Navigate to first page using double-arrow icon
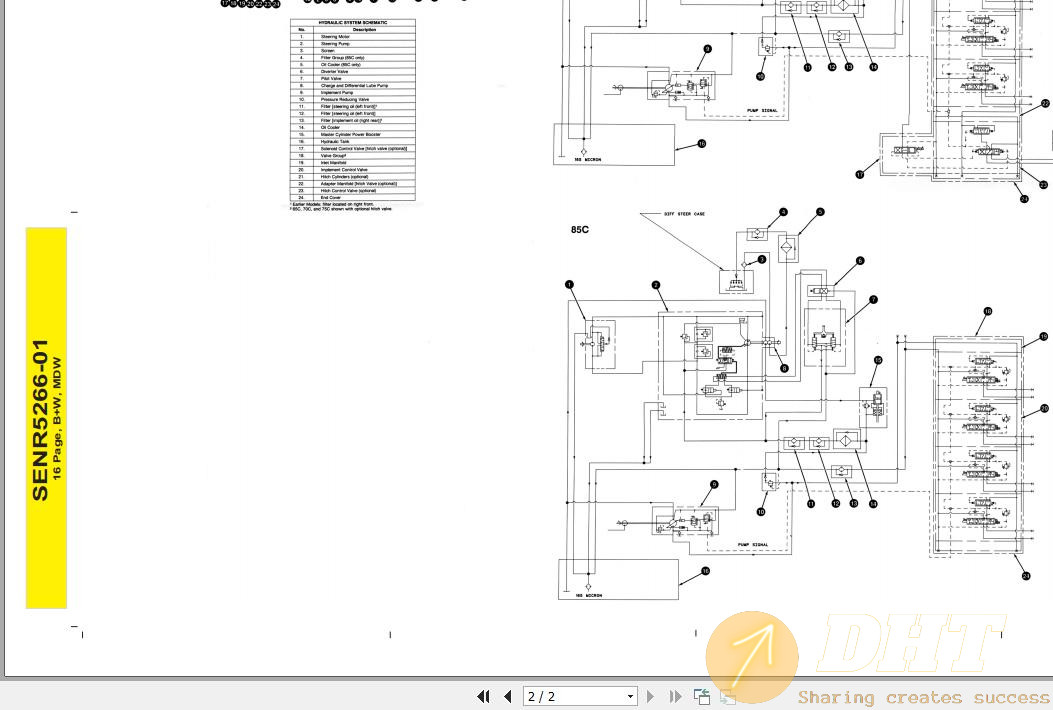Viewport: 1053px width, 710px height. click(x=483, y=696)
